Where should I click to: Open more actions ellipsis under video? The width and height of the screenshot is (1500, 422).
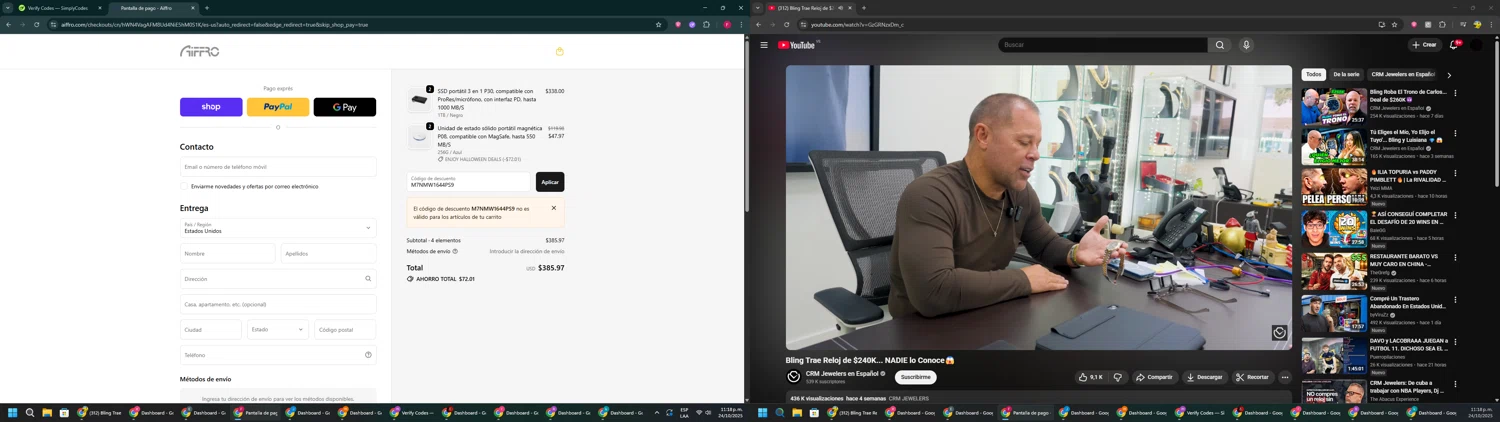1285,377
